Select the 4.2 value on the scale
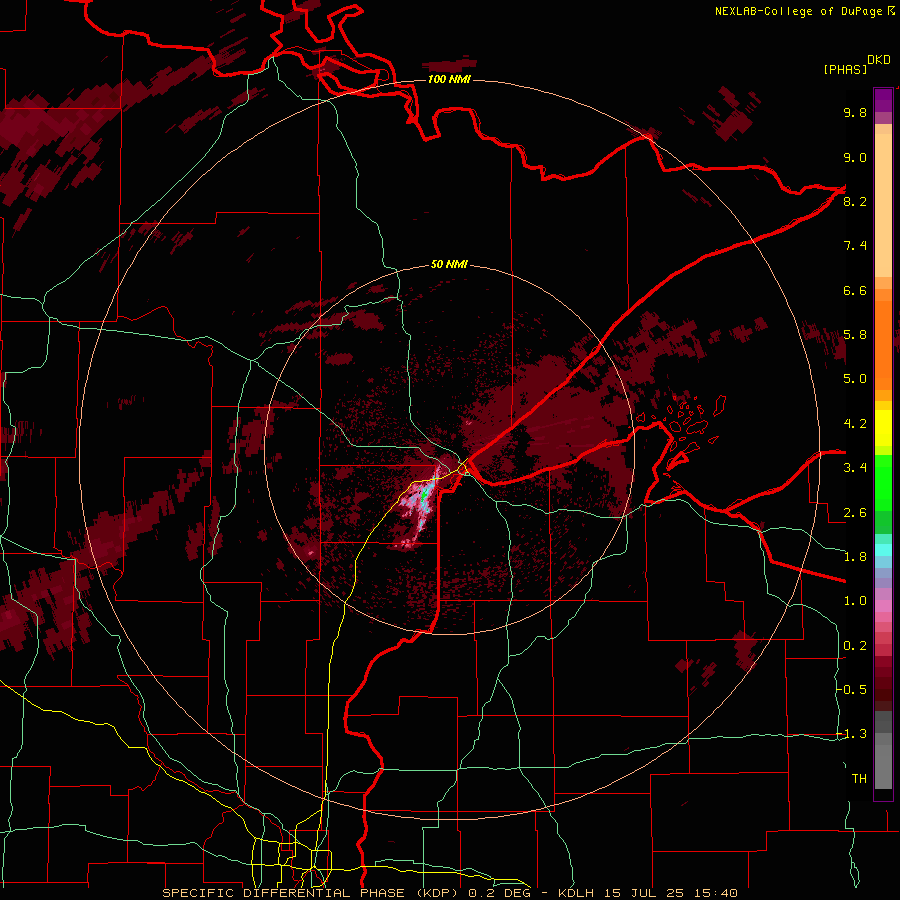The image size is (900, 900). click(x=855, y=424)
